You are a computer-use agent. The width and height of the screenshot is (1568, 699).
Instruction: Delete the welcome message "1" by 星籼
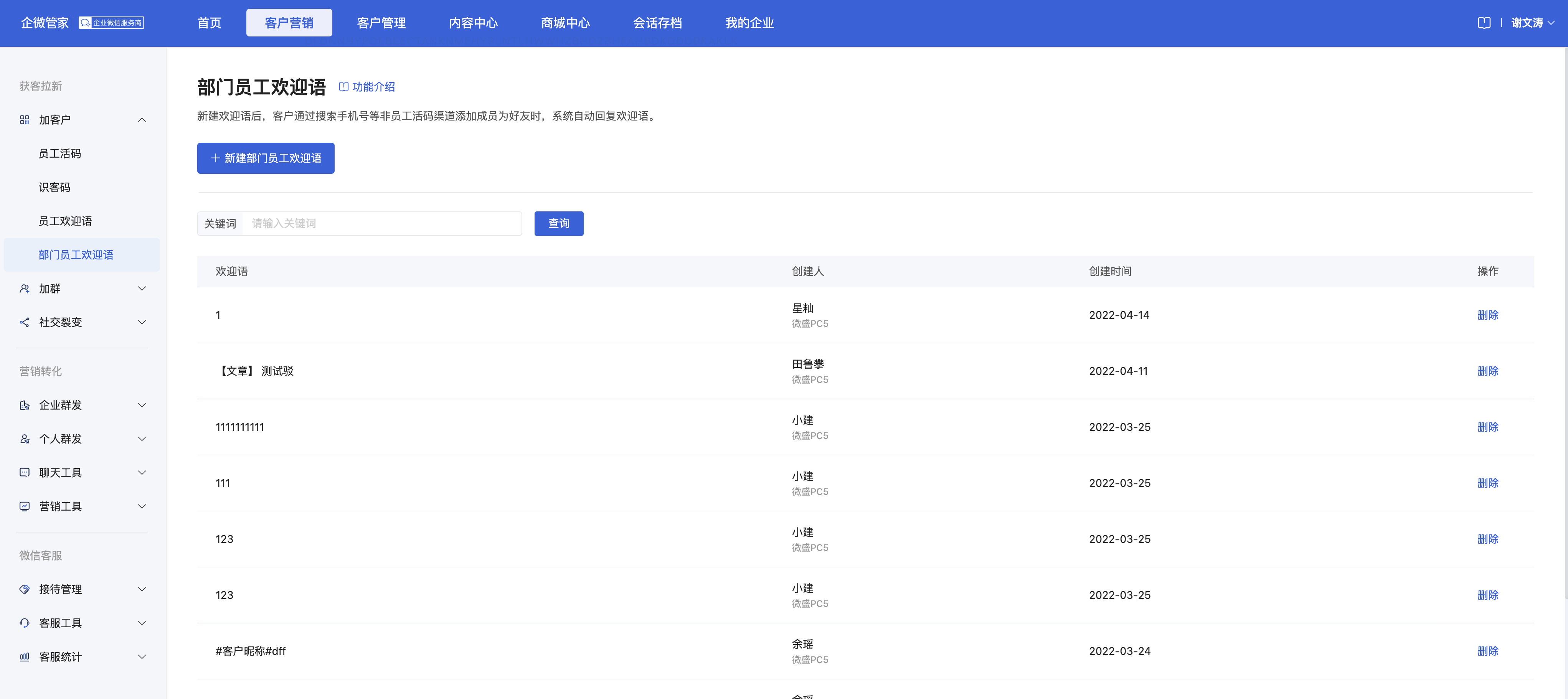[x=1488, y=315]
